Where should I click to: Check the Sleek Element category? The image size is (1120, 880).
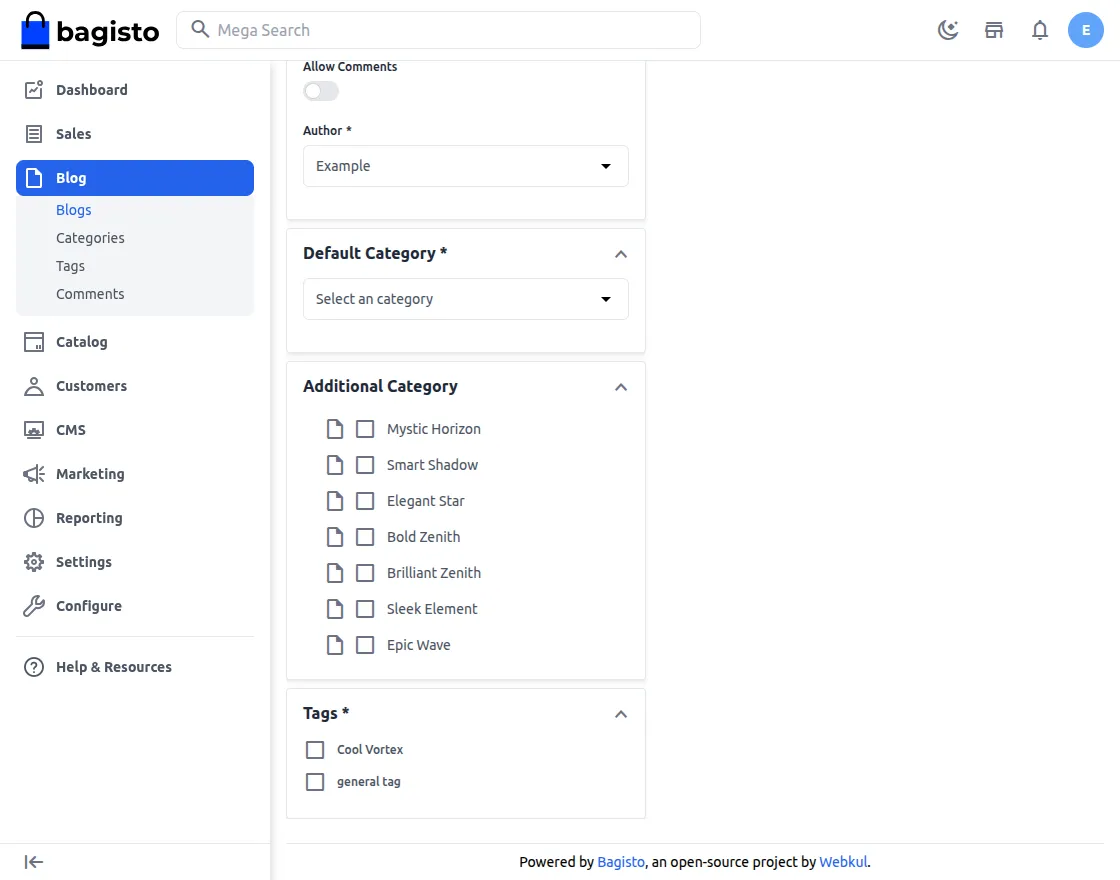tap(365, 609)
